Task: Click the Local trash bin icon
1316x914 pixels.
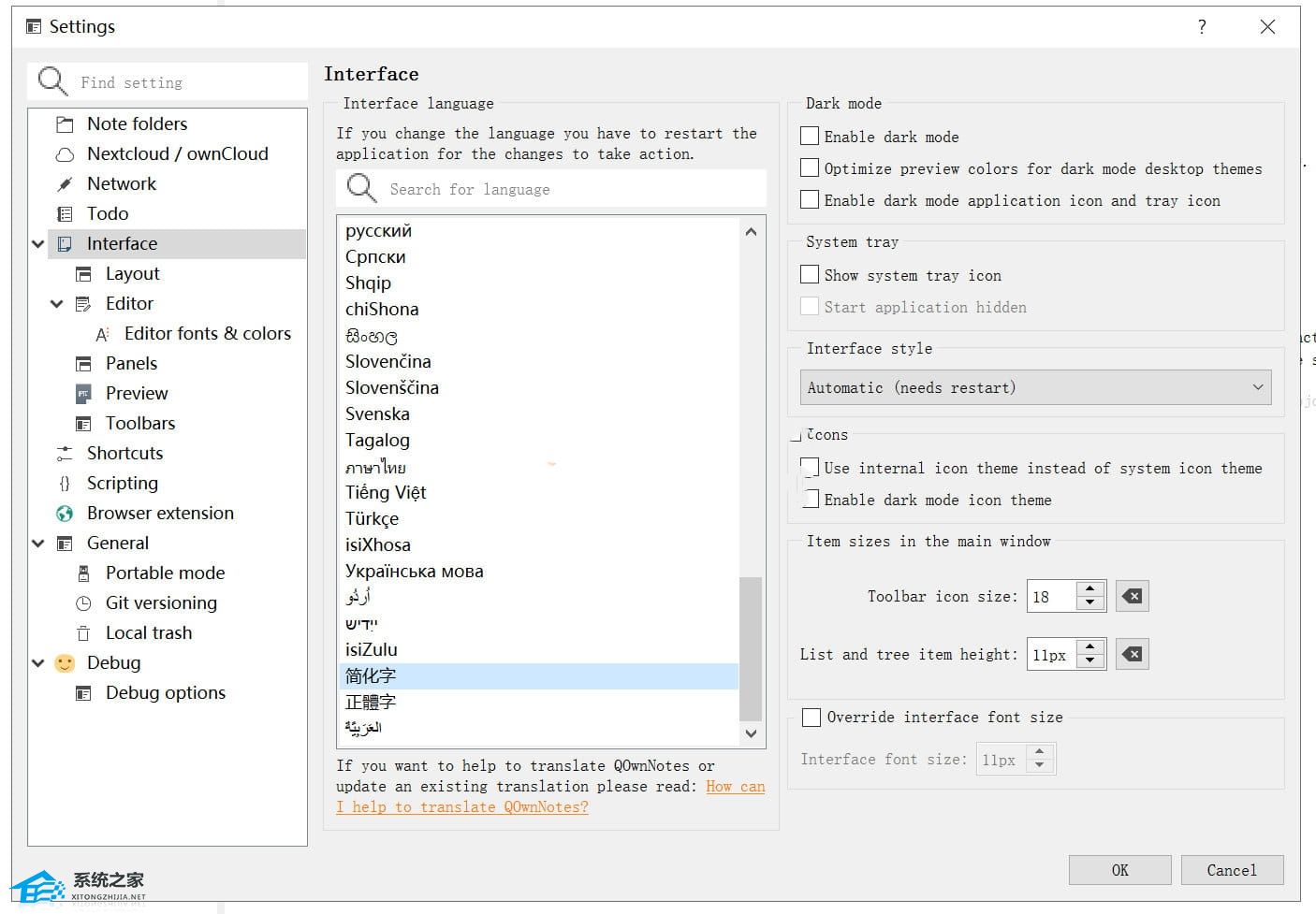Action: point(83,633)
